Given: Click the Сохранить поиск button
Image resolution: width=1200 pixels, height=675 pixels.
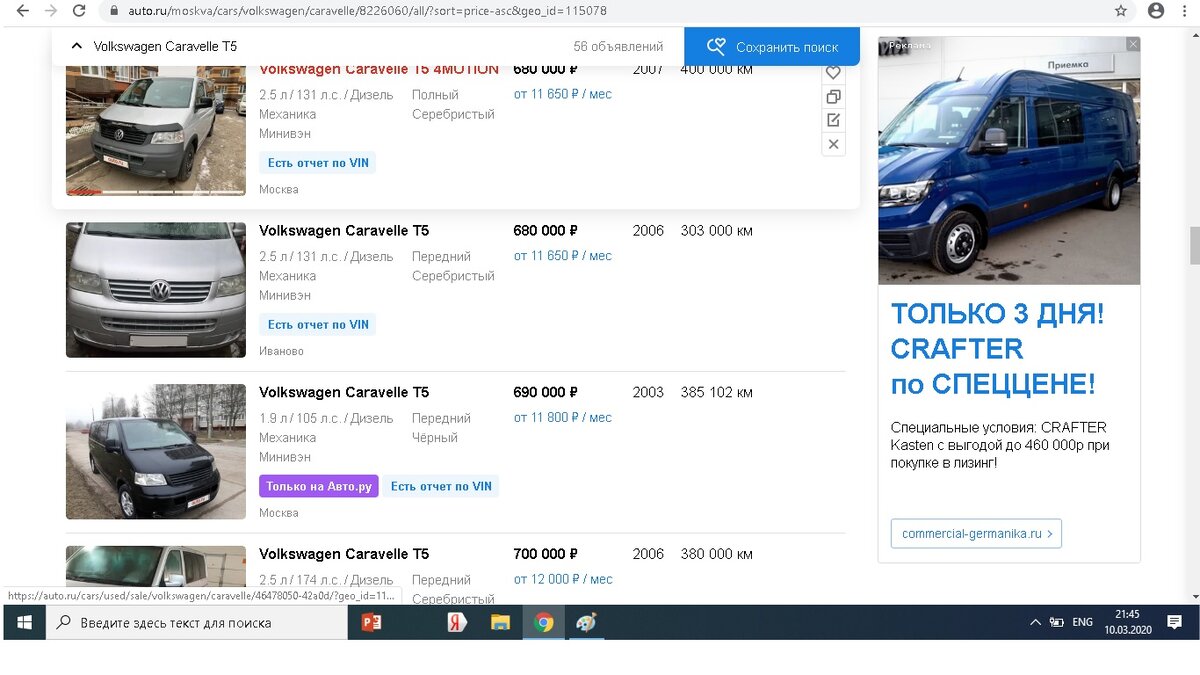Looking at the screenshot, I should pos(771,47).
